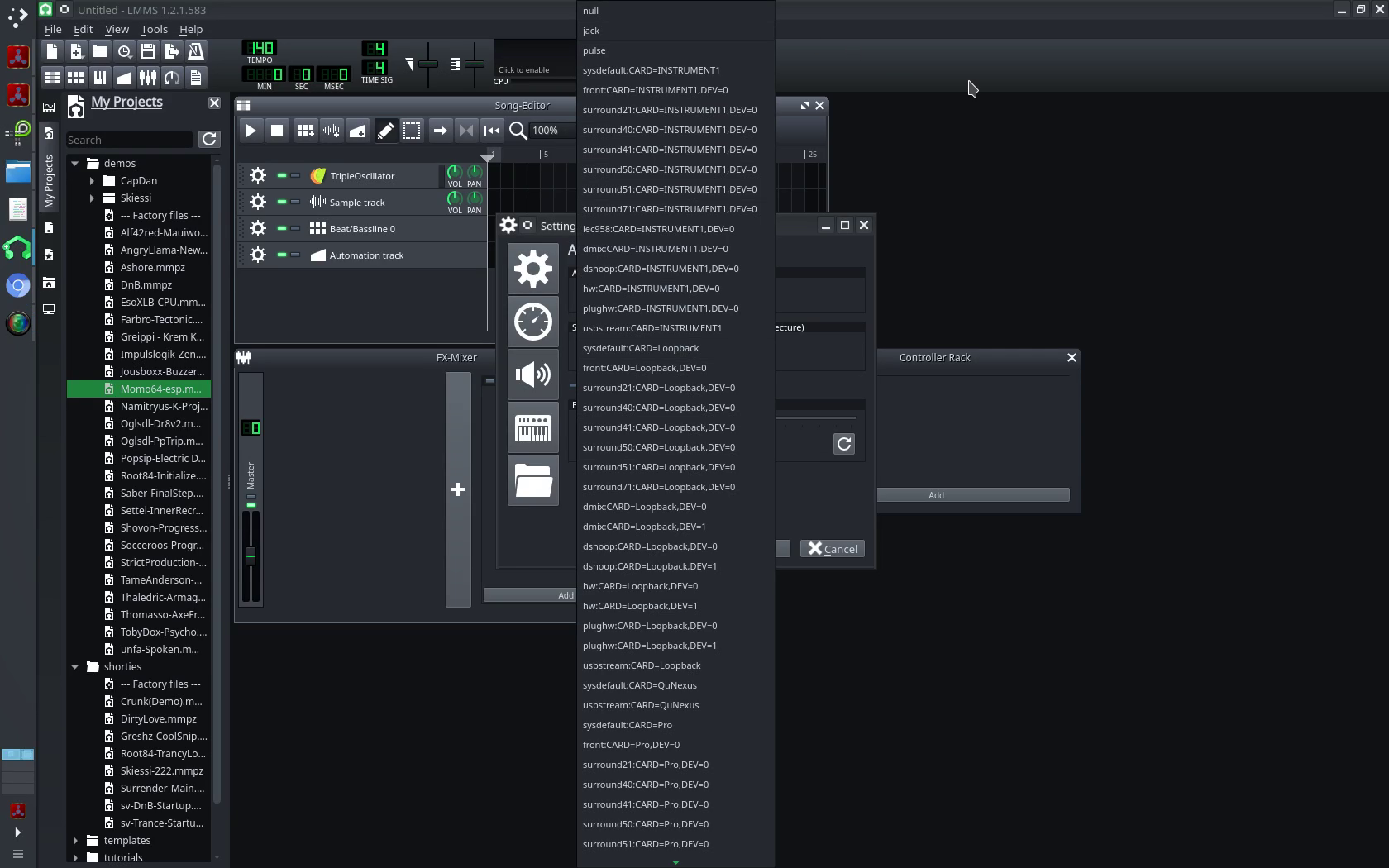1389x868 pixels.
Task: Open Sample track gear menu
Action: coord(258,202)
